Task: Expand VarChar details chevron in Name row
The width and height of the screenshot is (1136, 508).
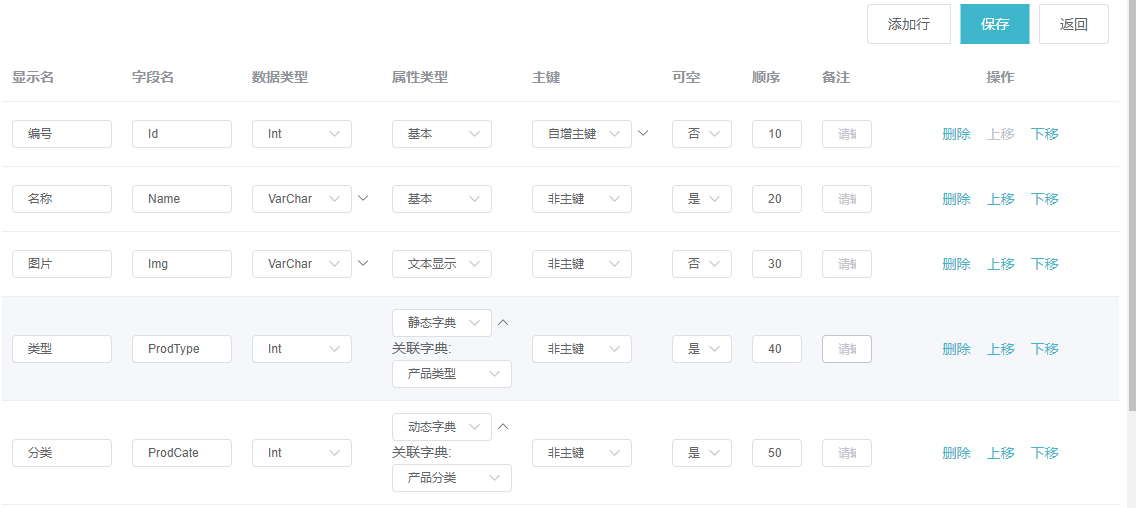Action: [x=363, y=198]
